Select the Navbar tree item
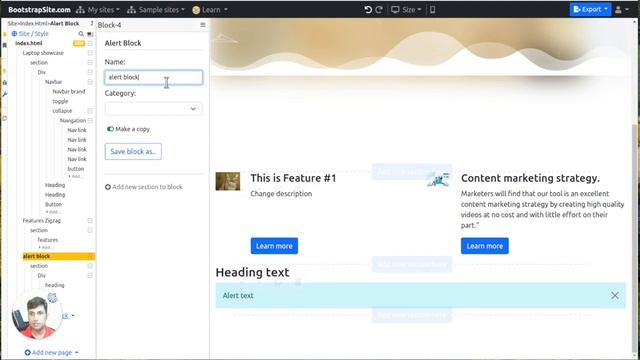This screenshot has height=360, width=640. (53, 82)
